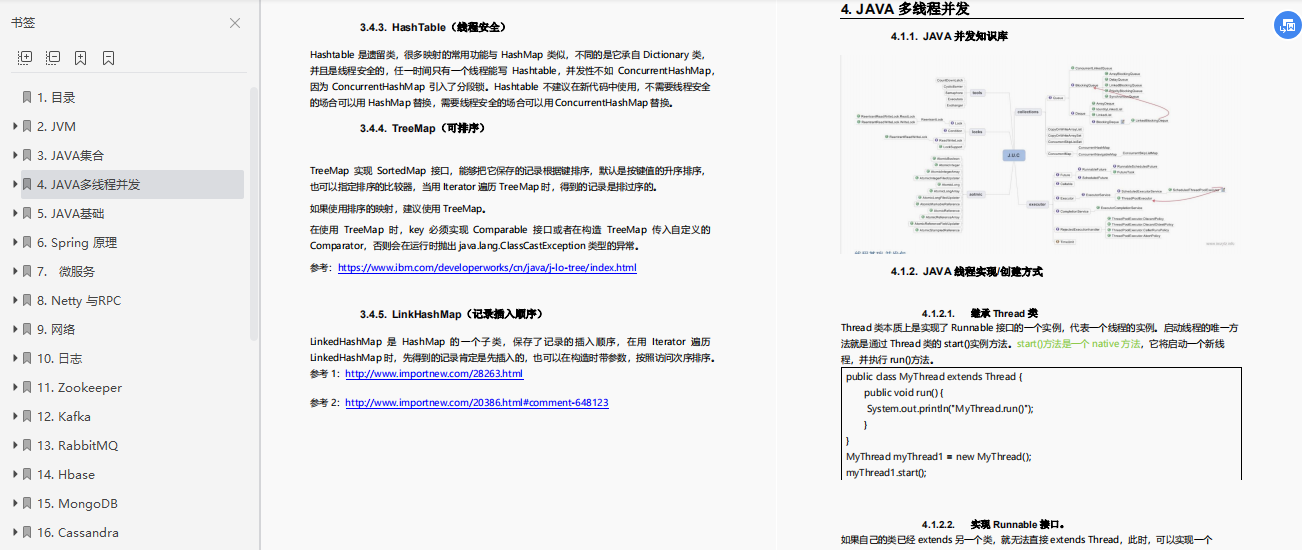Click the bookmark icon beside 11. Zookeeper

pyautogui.click(x=27, y=387)
